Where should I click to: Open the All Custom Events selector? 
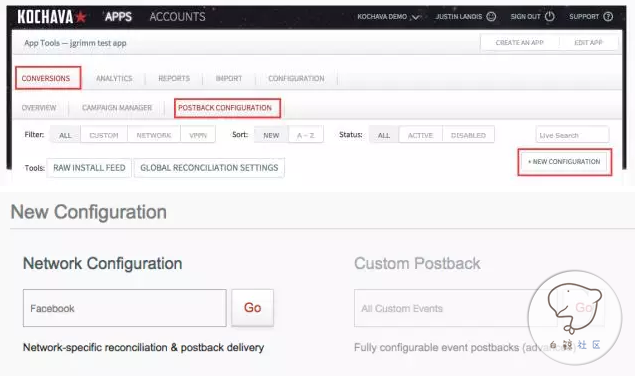[x=456, y=308]
